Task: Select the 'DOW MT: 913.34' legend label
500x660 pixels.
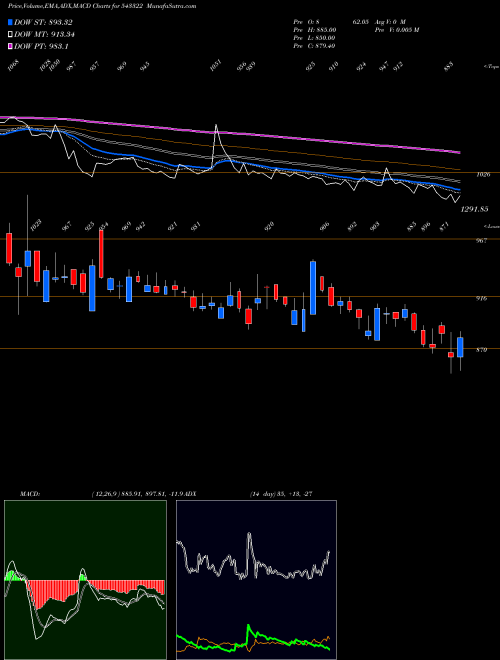Action: [x=44, y=35]
